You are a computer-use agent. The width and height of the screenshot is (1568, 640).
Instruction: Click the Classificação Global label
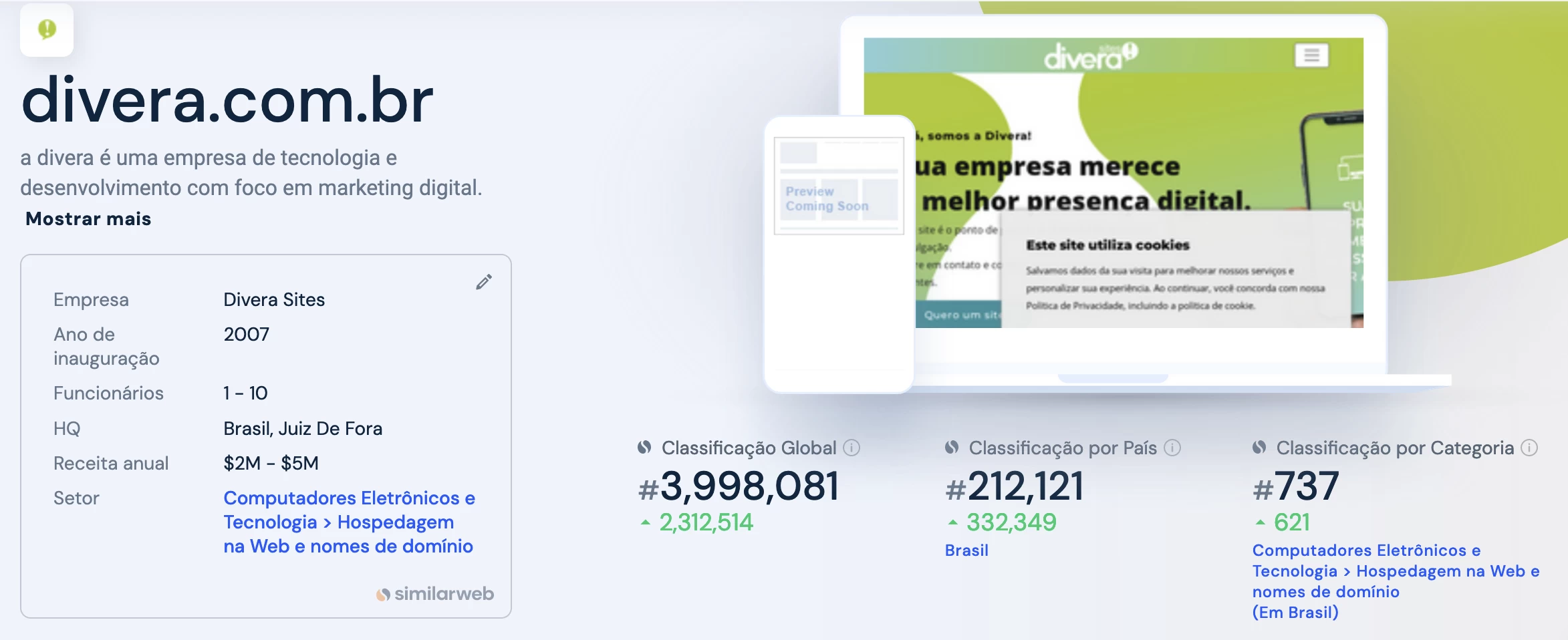tap(749, 448)
